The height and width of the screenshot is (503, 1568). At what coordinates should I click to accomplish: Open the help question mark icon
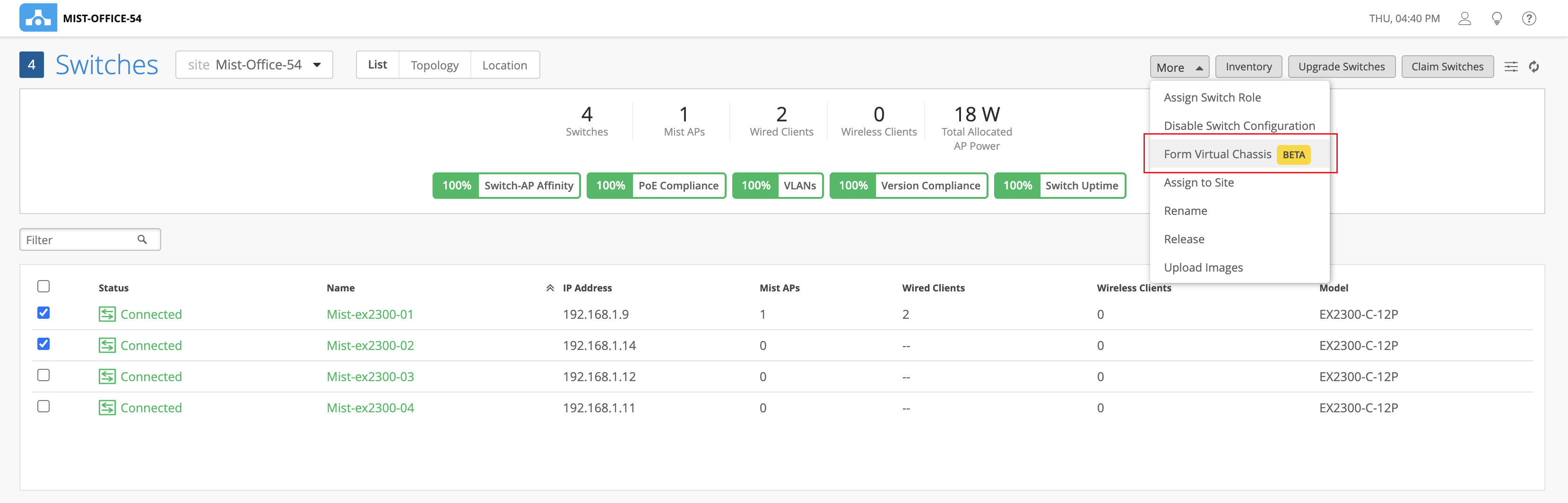coord(1528,18)
